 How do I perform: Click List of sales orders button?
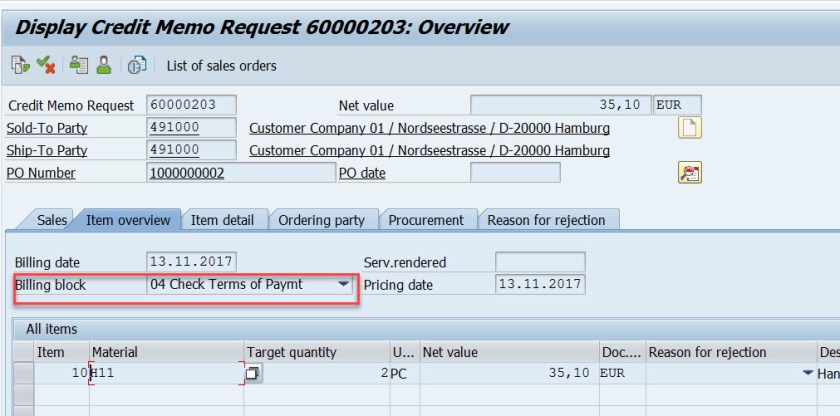(x=221, y=66)
